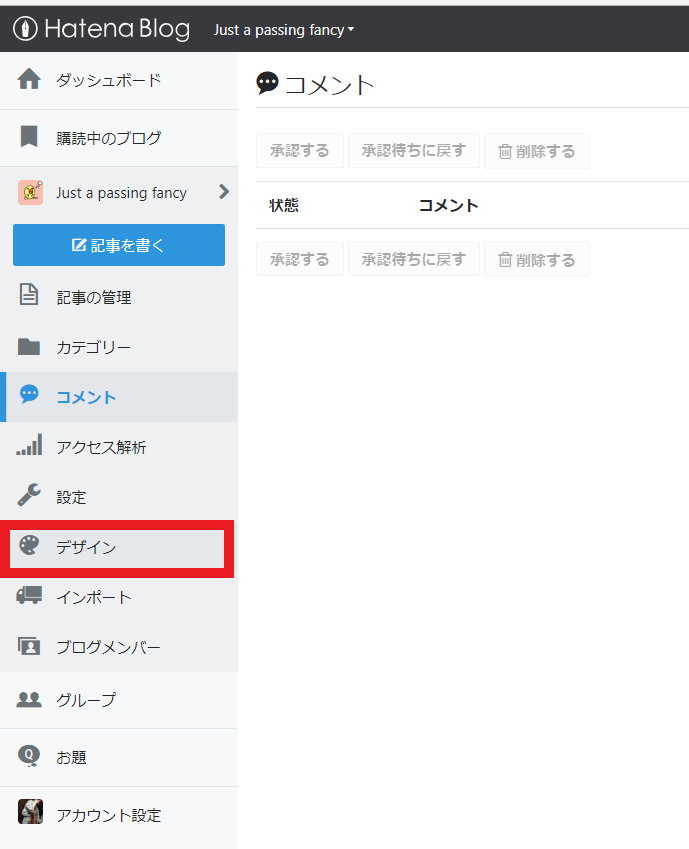
Task: Click the people icon for グループ
Action: click(29, 699)
